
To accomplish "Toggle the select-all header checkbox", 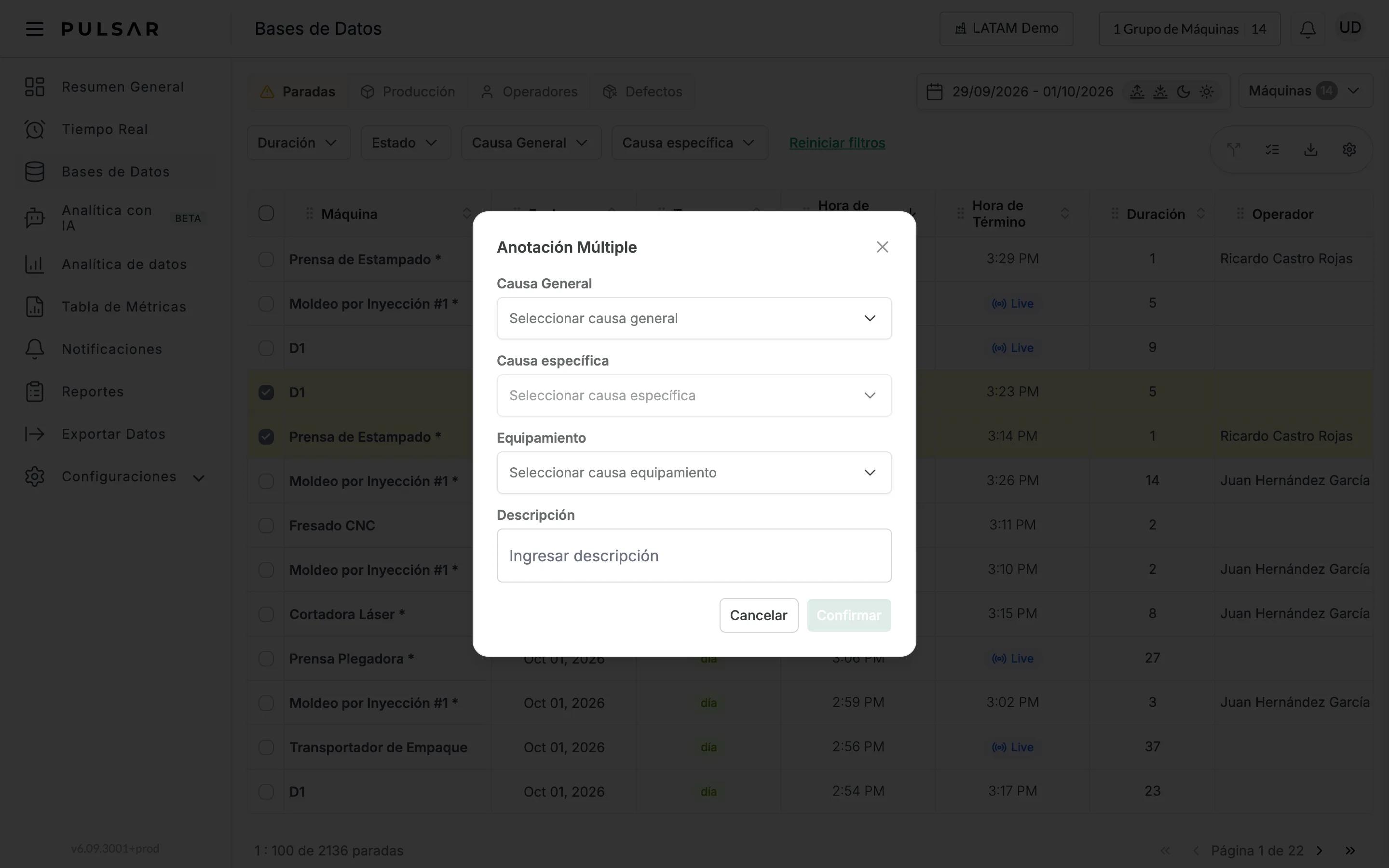I will click(x=266, y=214).
